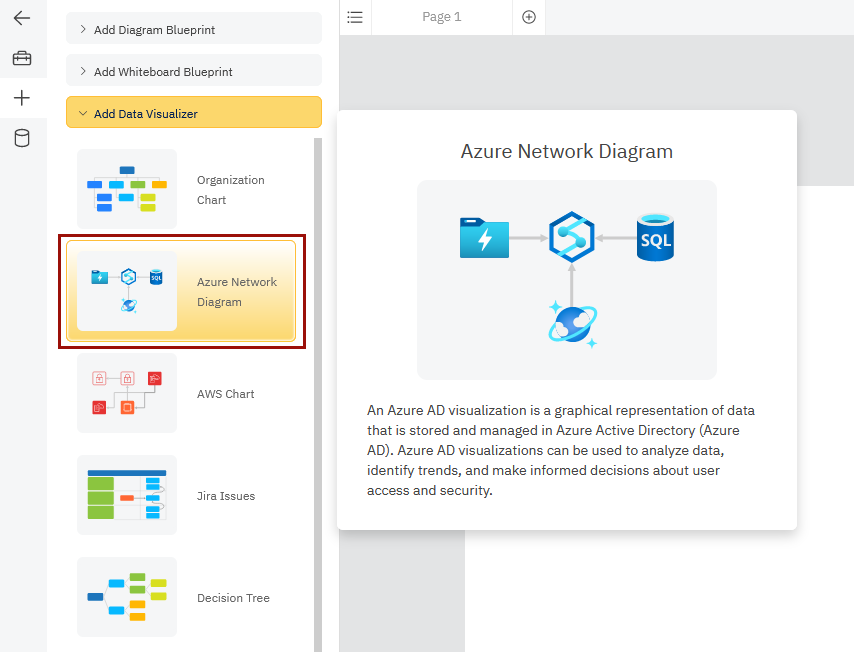
Task: Switch to the Page 1 tab
Action: point(441,17)
